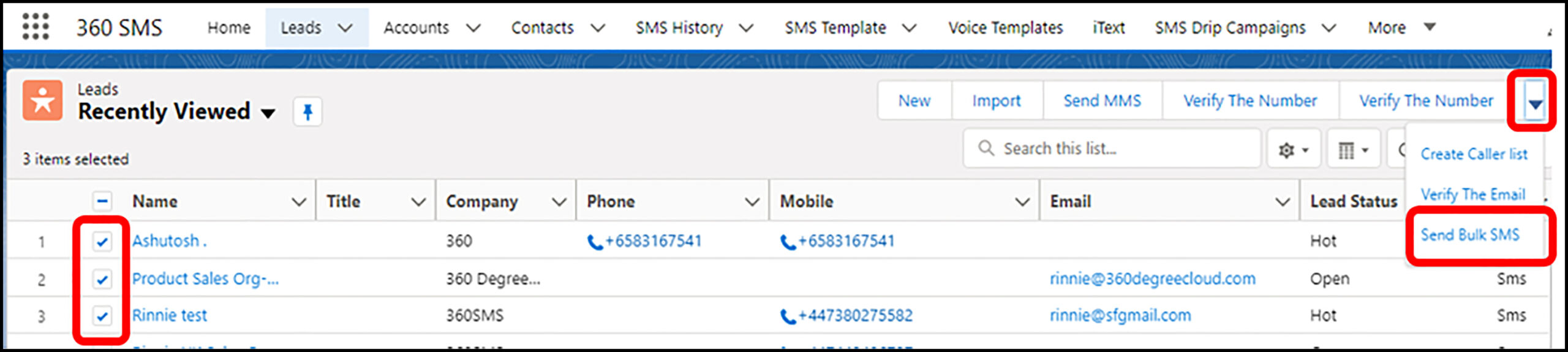1568x352 pixels.
Task: Click the 3 items selected text
Action: [x=76, y=159]
